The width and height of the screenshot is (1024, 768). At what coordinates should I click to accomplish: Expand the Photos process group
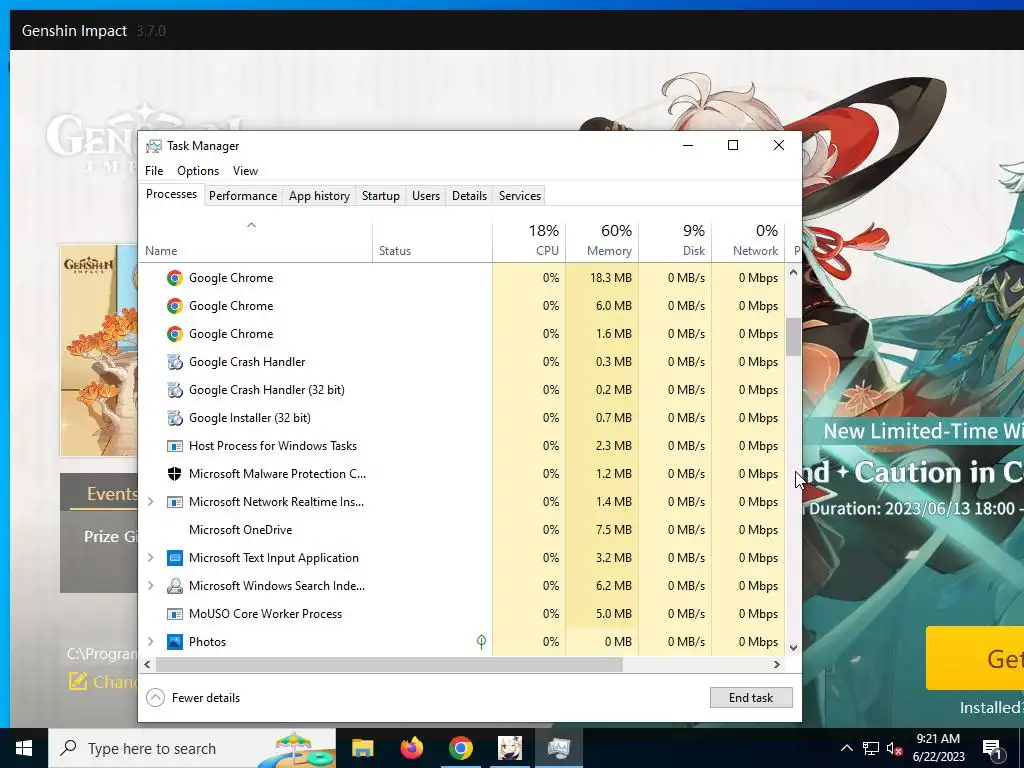pyautogui.click(x=150, y=642)
